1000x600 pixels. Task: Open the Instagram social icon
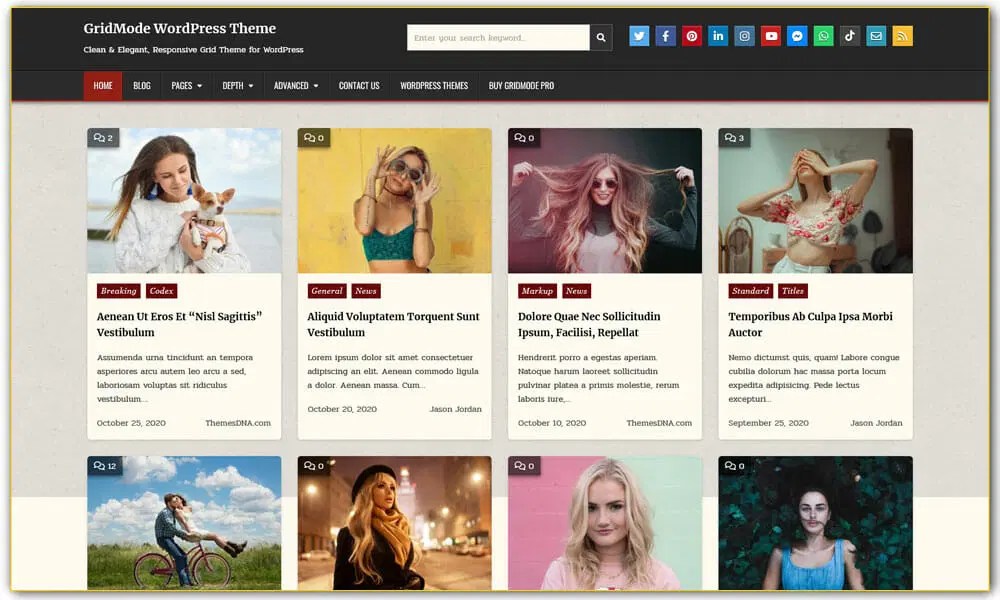point(744,35)
